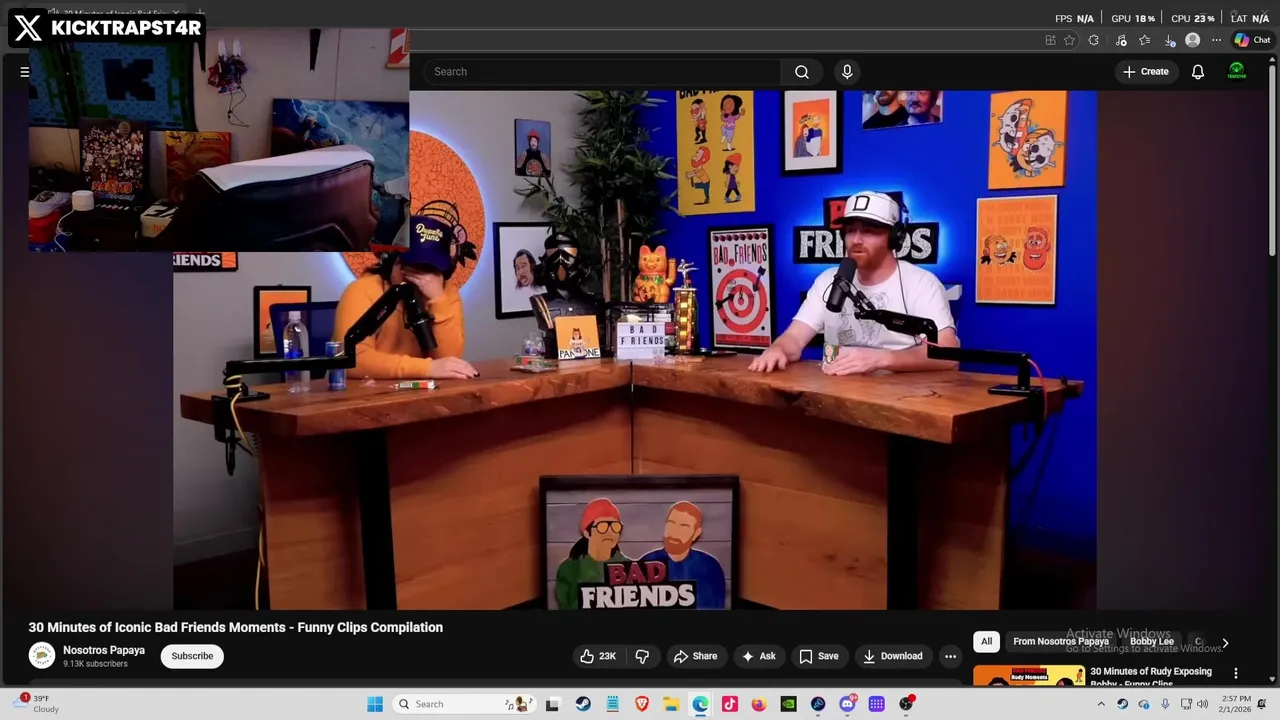Show next filter chips with arrow
Image resolution: width=1280 pixels, height=720 pixels.
pyautogui.click(x=1225, y=643)
